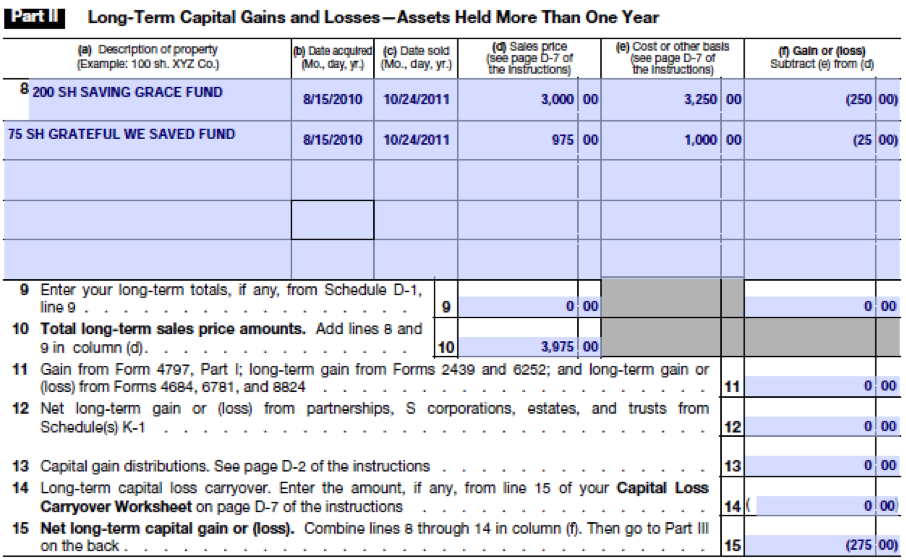Select "Total long-term sales price amounts." text
The height and width of the screenshot is (560, 906).
(x=172, y=329)
